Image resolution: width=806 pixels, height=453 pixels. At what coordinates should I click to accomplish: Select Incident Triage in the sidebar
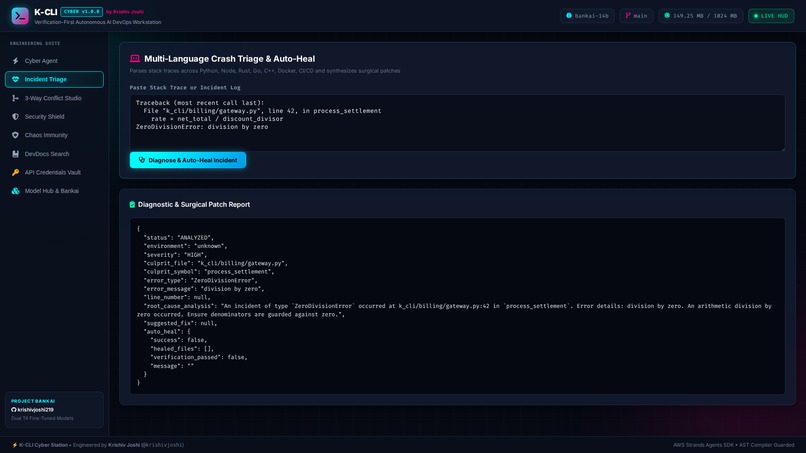coord(54,79)
